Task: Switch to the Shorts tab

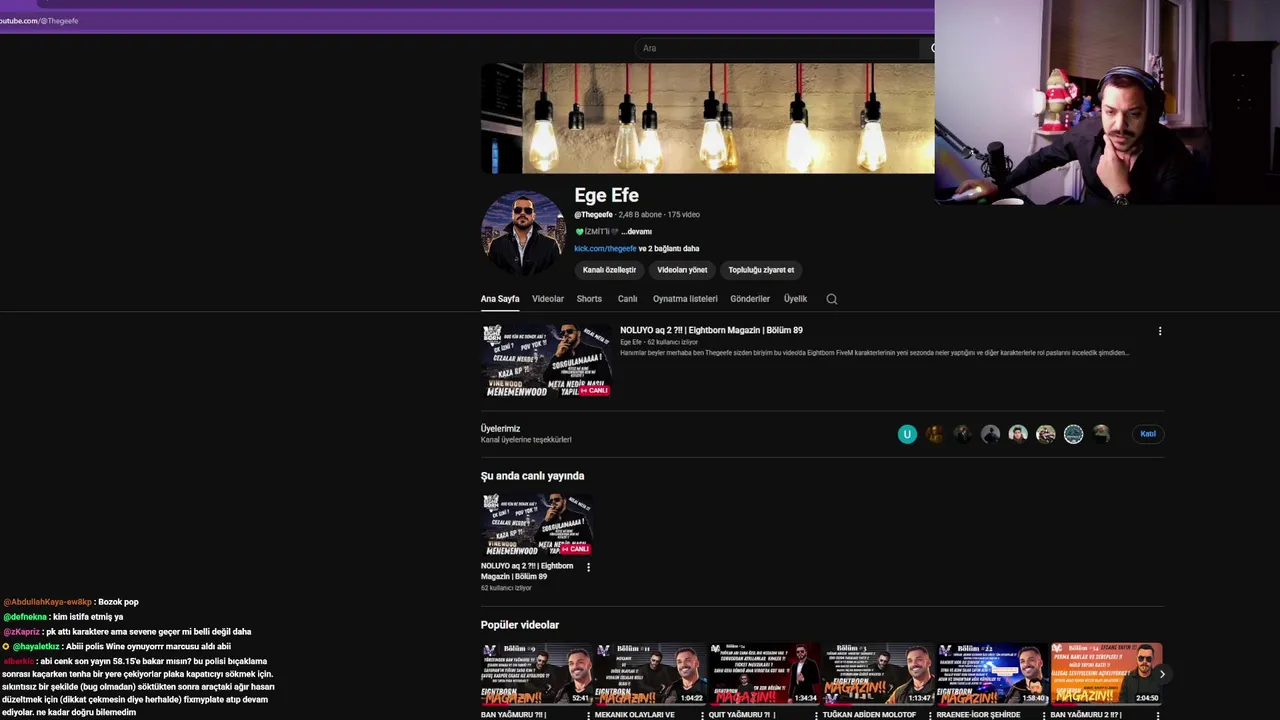Action: (589, 299)
